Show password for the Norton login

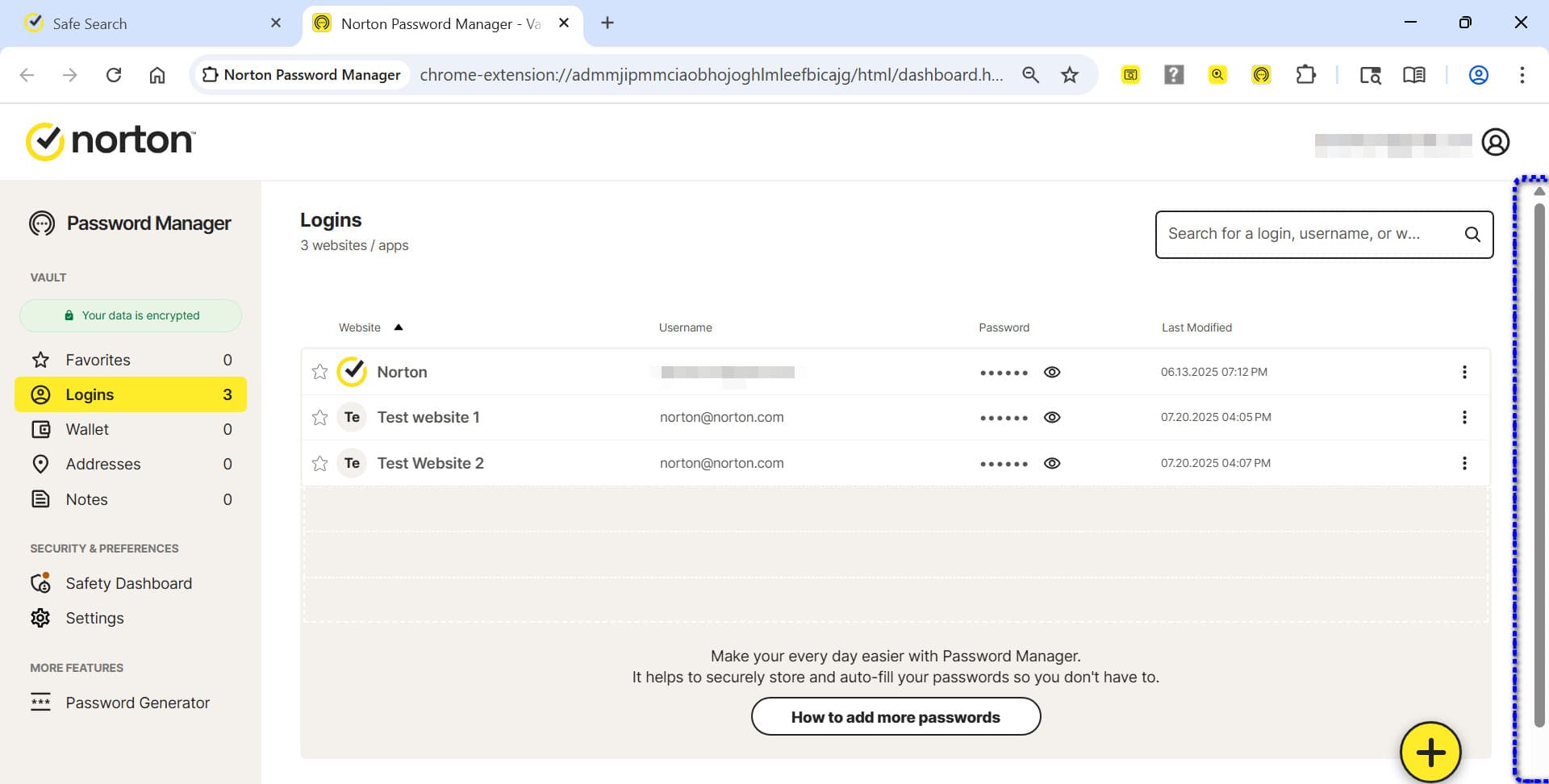[x=1051, y=372]
